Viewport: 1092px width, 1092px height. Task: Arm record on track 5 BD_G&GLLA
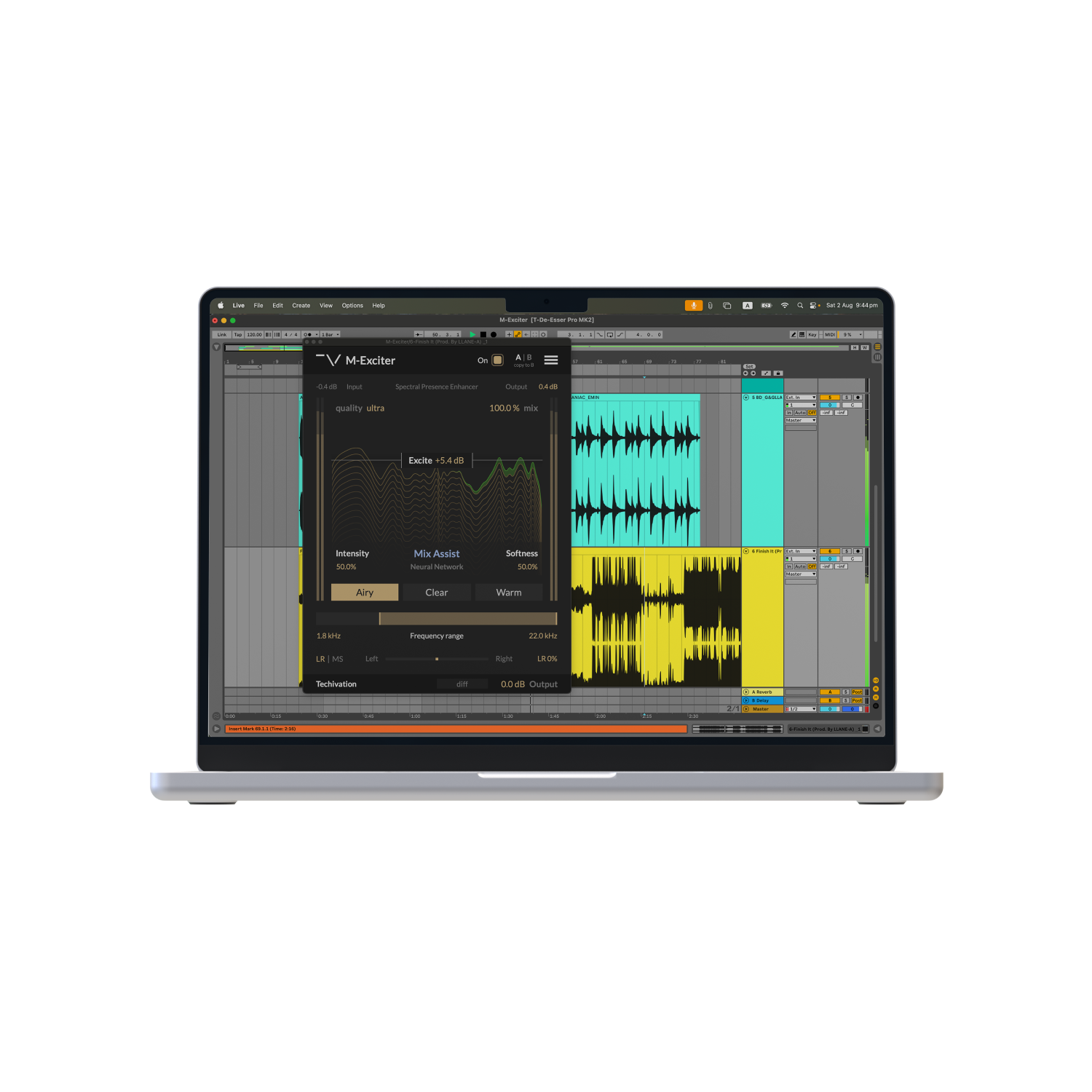point(858,397)
